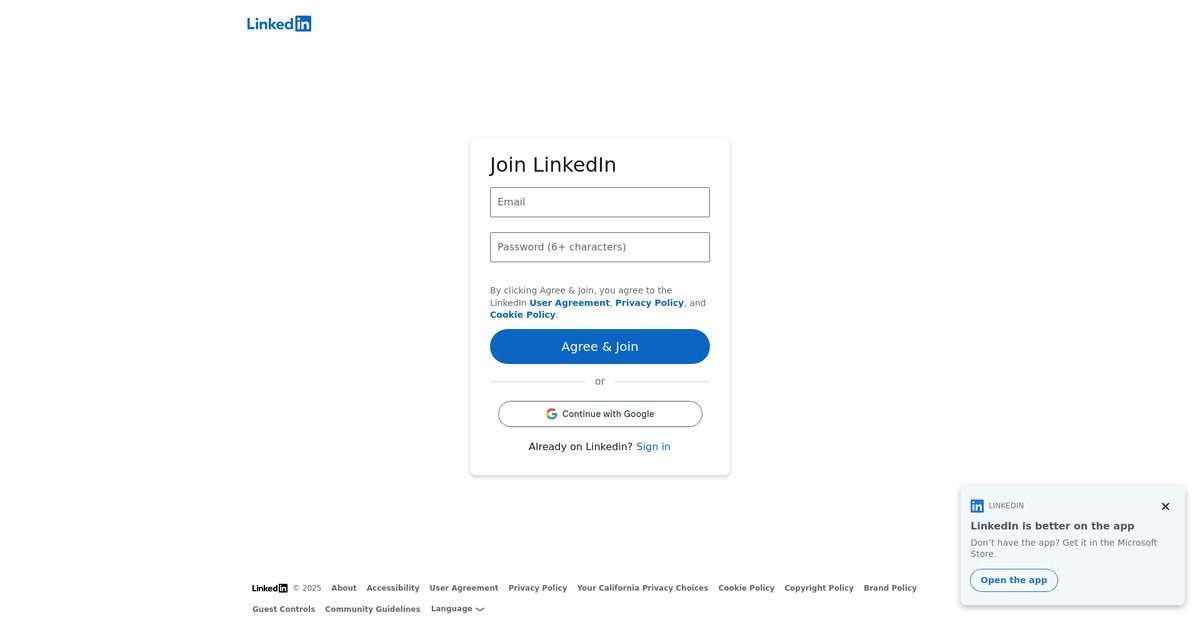Click the Email input field
This screenshot has height=620, width=1200.
600,202
